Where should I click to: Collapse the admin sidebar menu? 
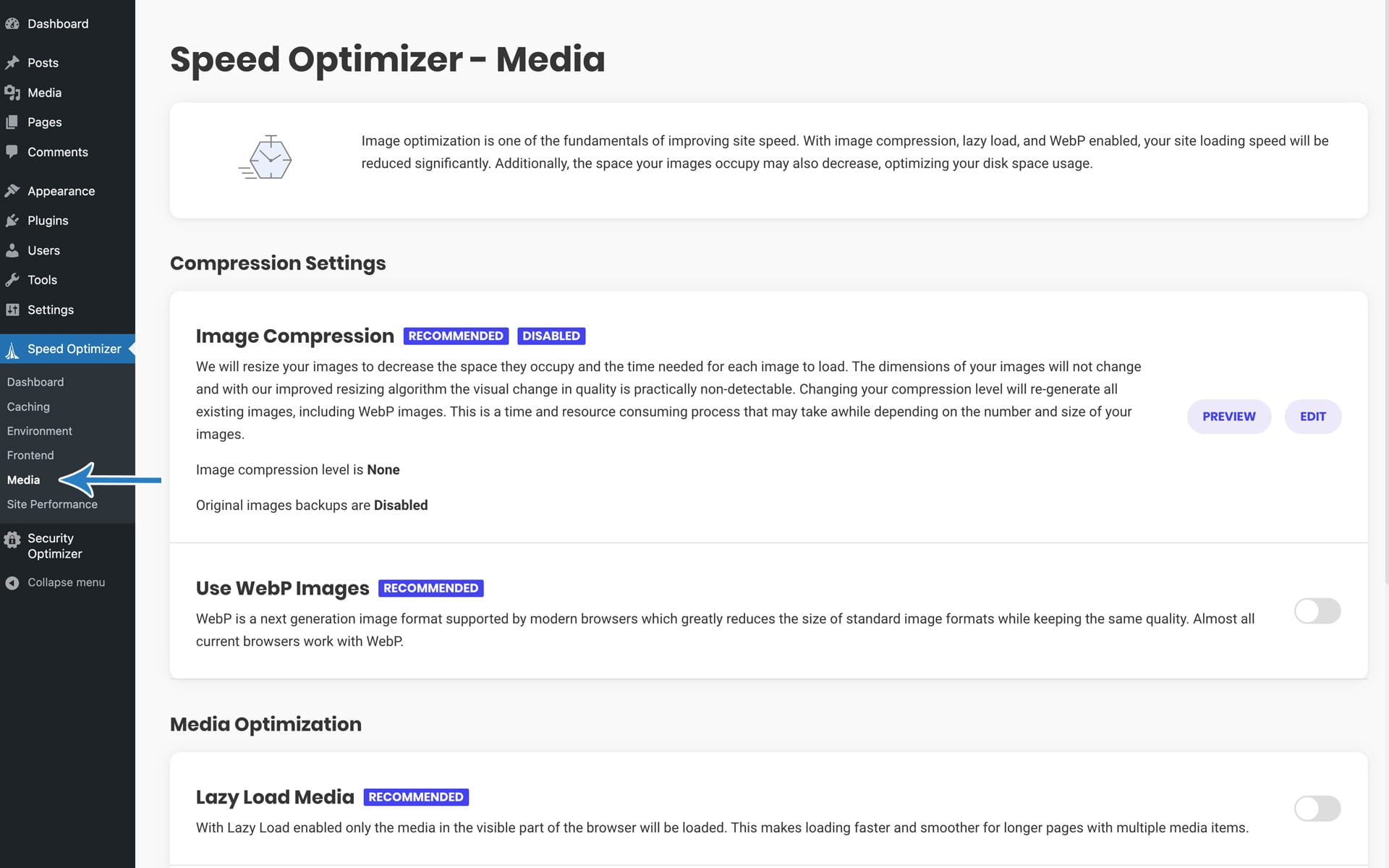pos(65,582)
